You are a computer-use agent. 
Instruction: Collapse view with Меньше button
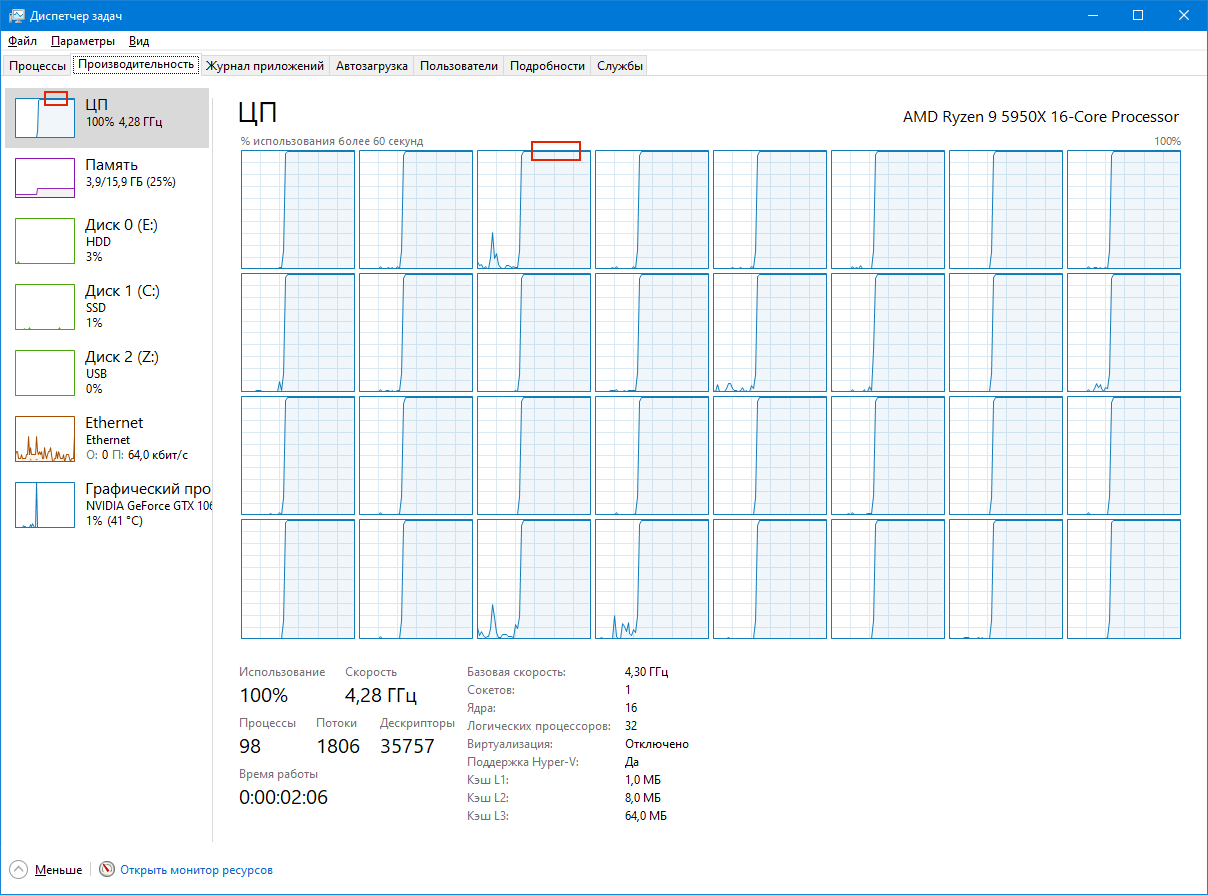[47, 870]
